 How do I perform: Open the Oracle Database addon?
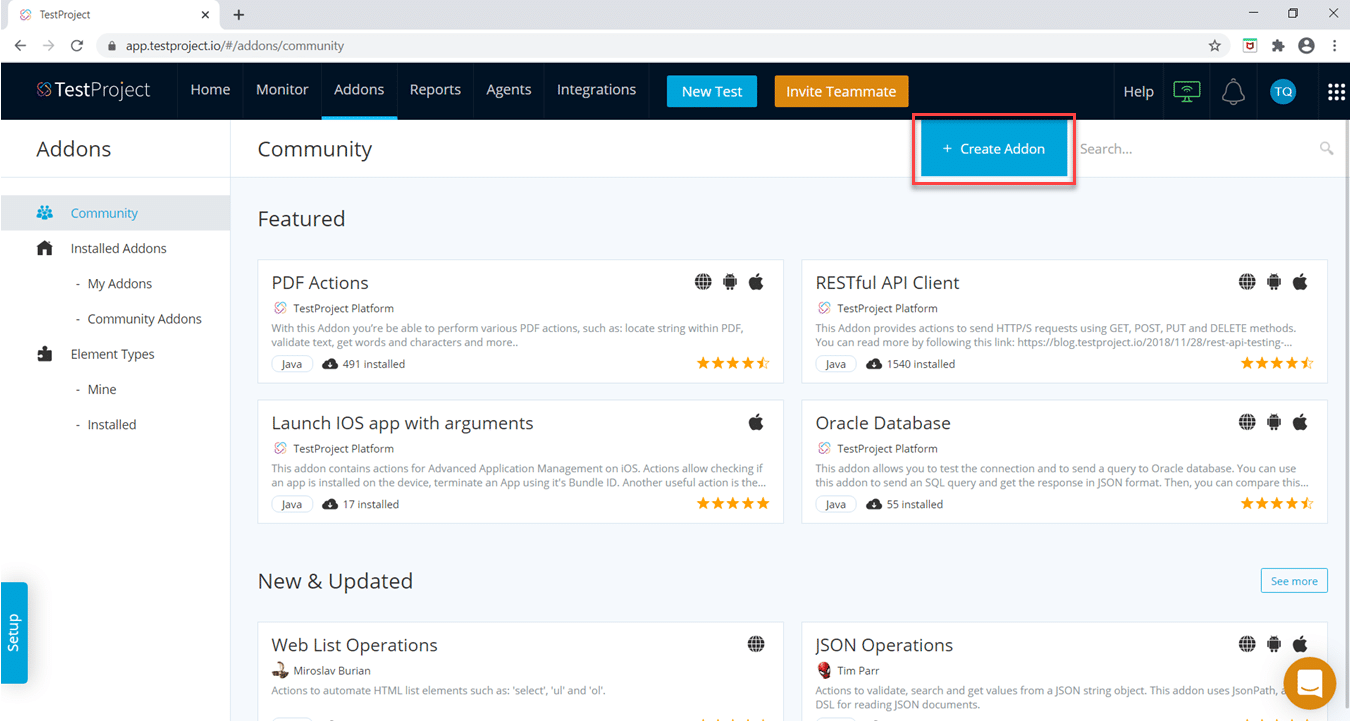pos(883,423)
